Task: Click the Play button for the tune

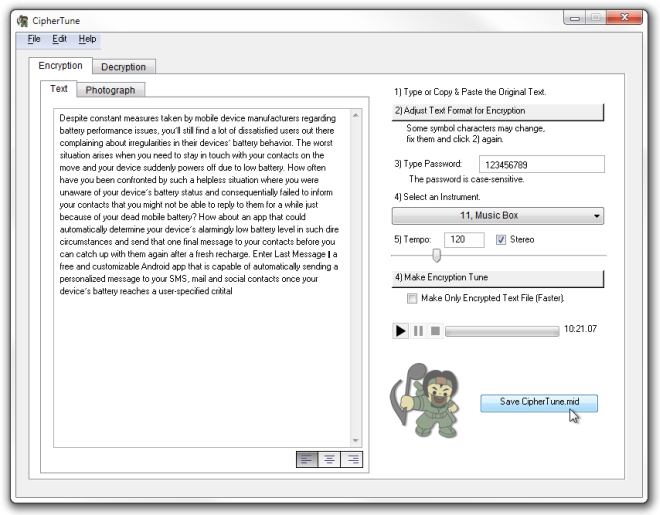Action: tap(401, 330)
